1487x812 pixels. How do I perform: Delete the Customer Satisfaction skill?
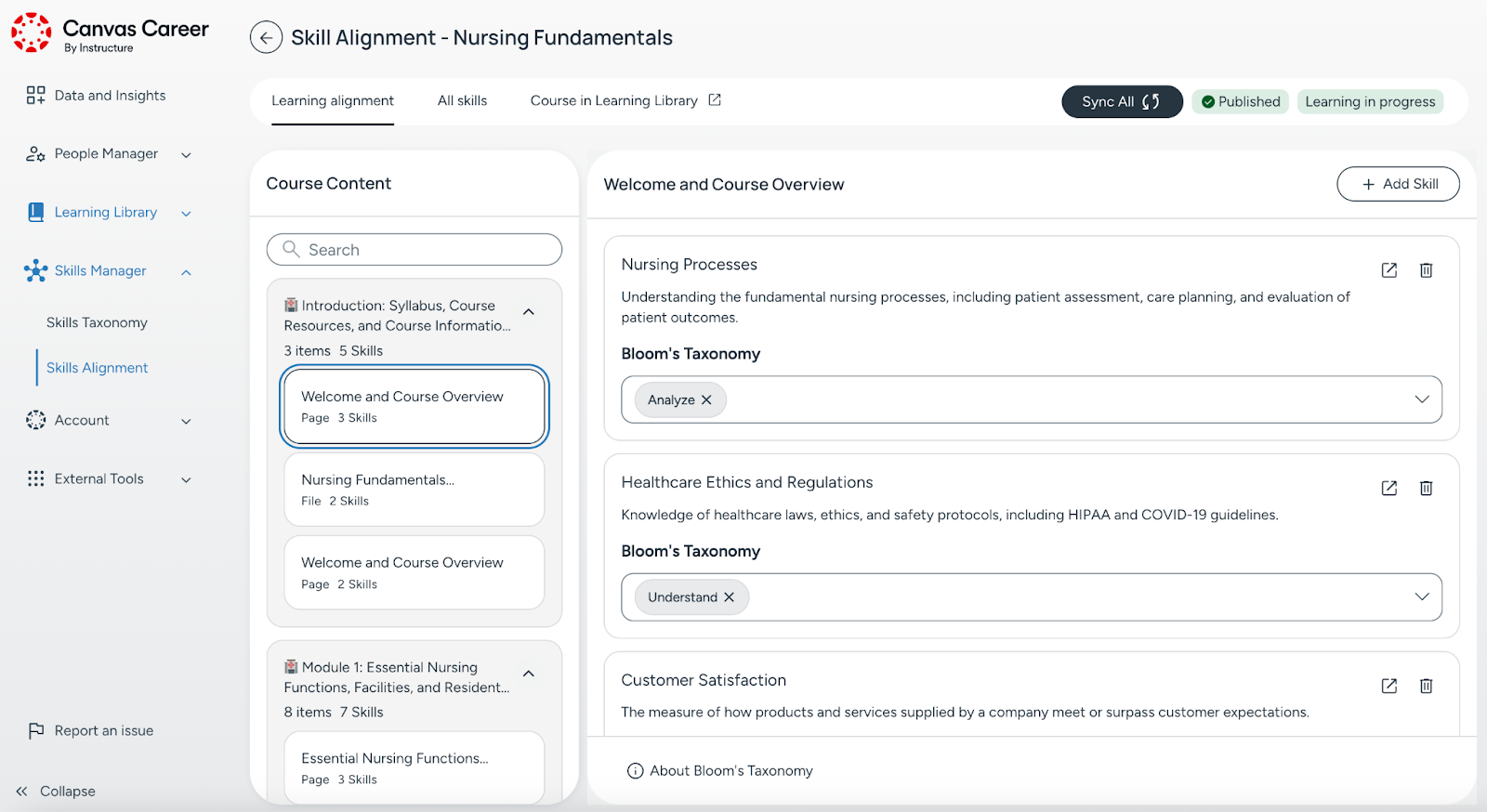click(1426, 686)
